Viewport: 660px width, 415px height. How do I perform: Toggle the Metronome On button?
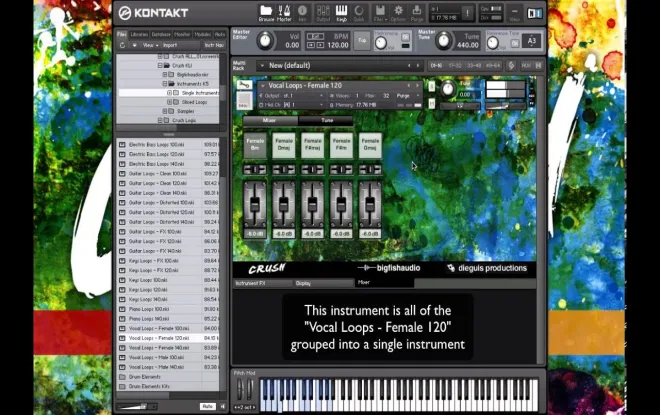(405, 37)
